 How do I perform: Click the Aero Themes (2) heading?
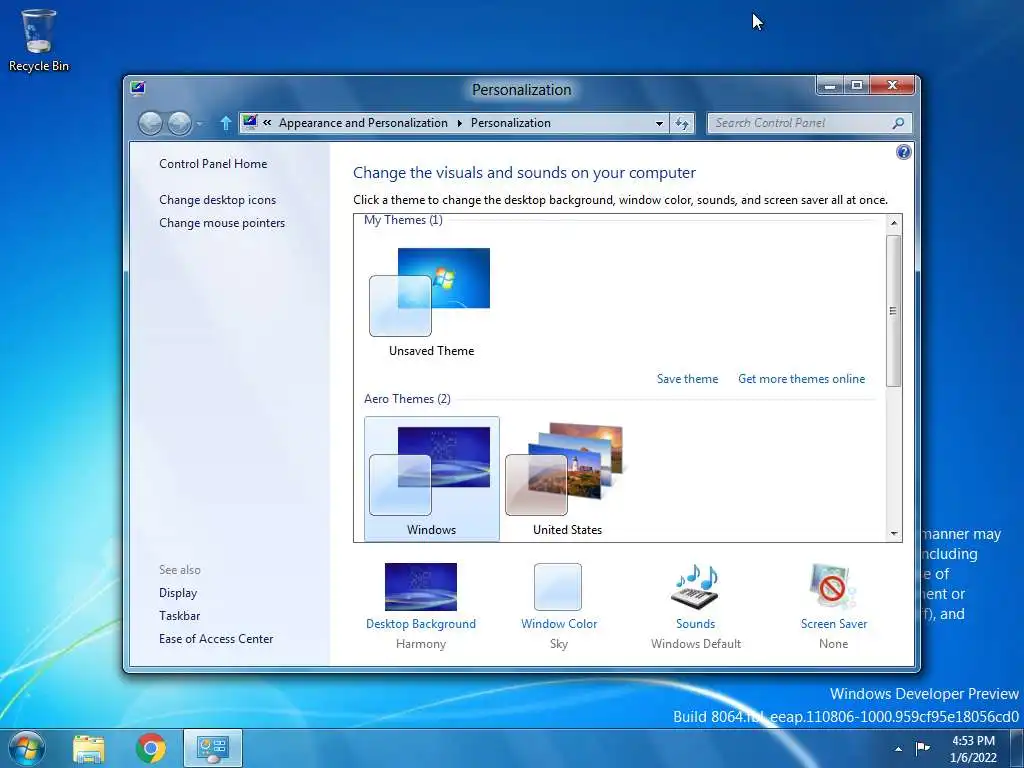(x=407, y=399)
